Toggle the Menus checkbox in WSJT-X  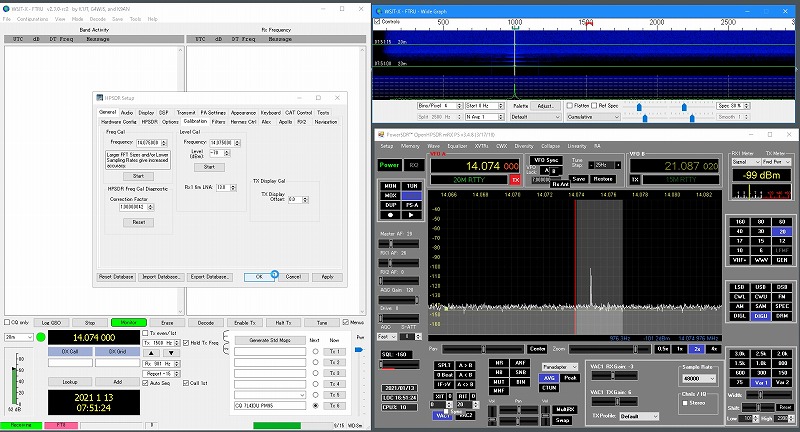tap(346, 322)
